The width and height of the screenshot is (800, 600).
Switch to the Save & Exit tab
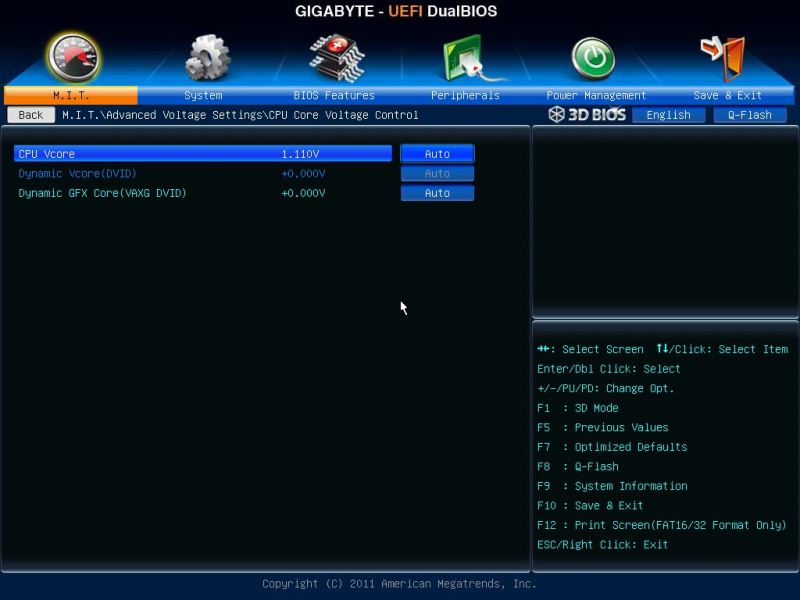coord(728,95)
